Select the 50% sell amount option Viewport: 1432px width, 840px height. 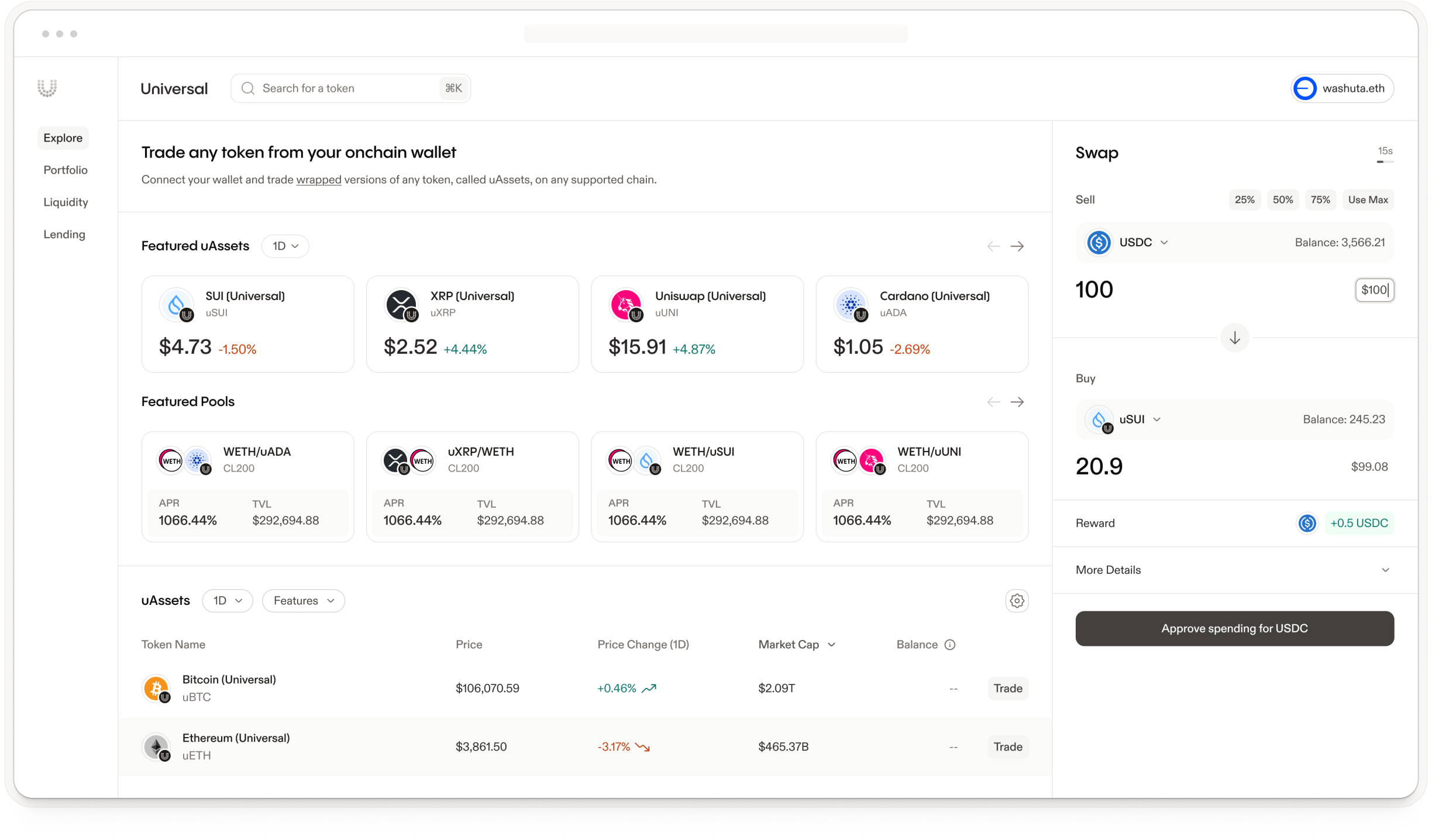coord(1282,199)
